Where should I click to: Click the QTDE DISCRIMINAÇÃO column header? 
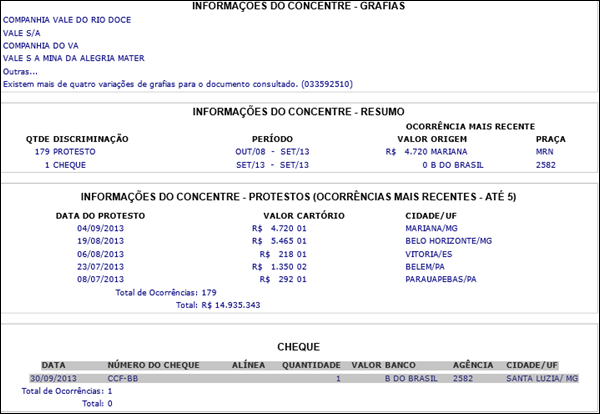[x=77, y=139]
